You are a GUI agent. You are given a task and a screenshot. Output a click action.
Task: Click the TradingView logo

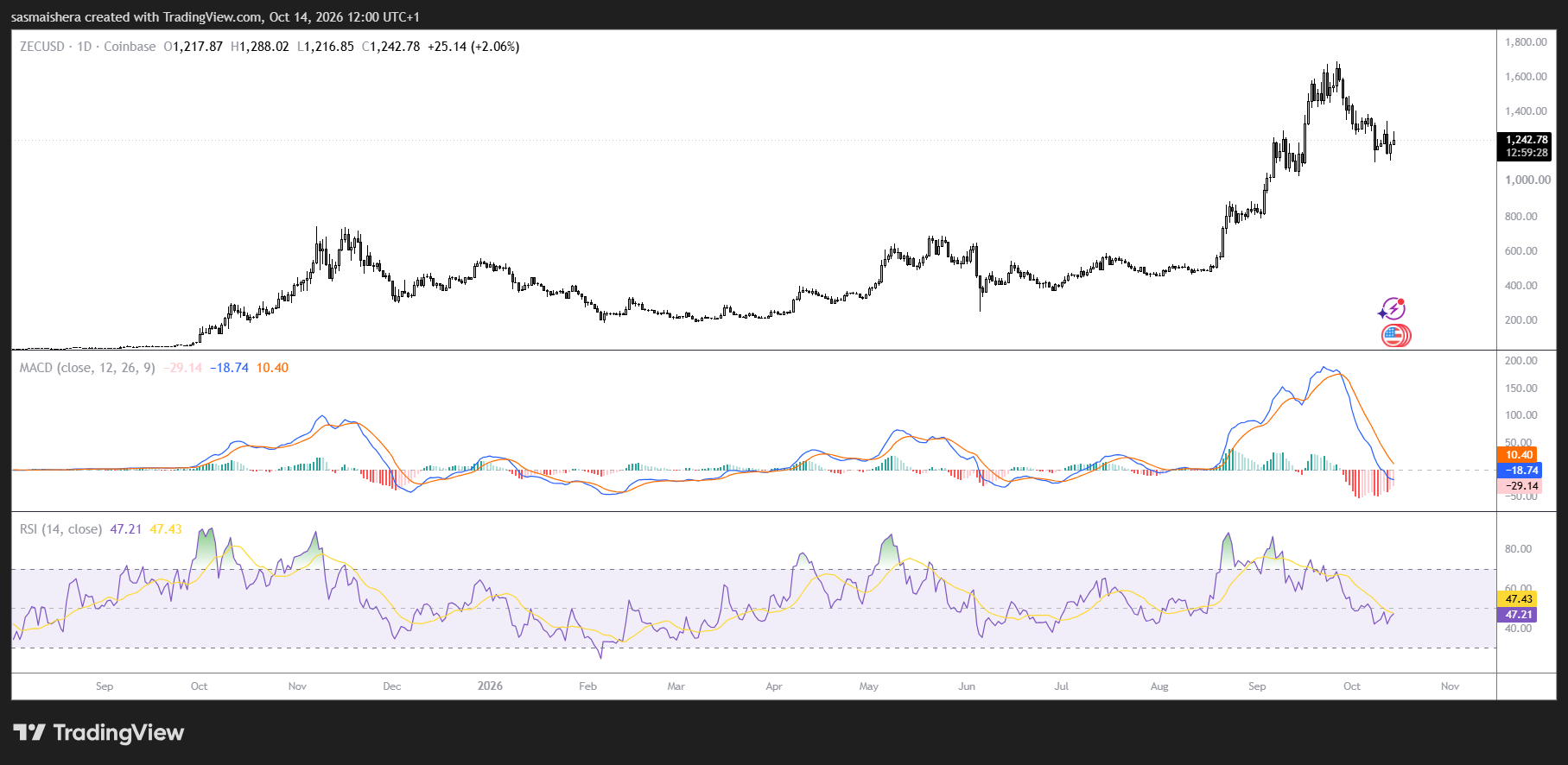click(98, 733)
